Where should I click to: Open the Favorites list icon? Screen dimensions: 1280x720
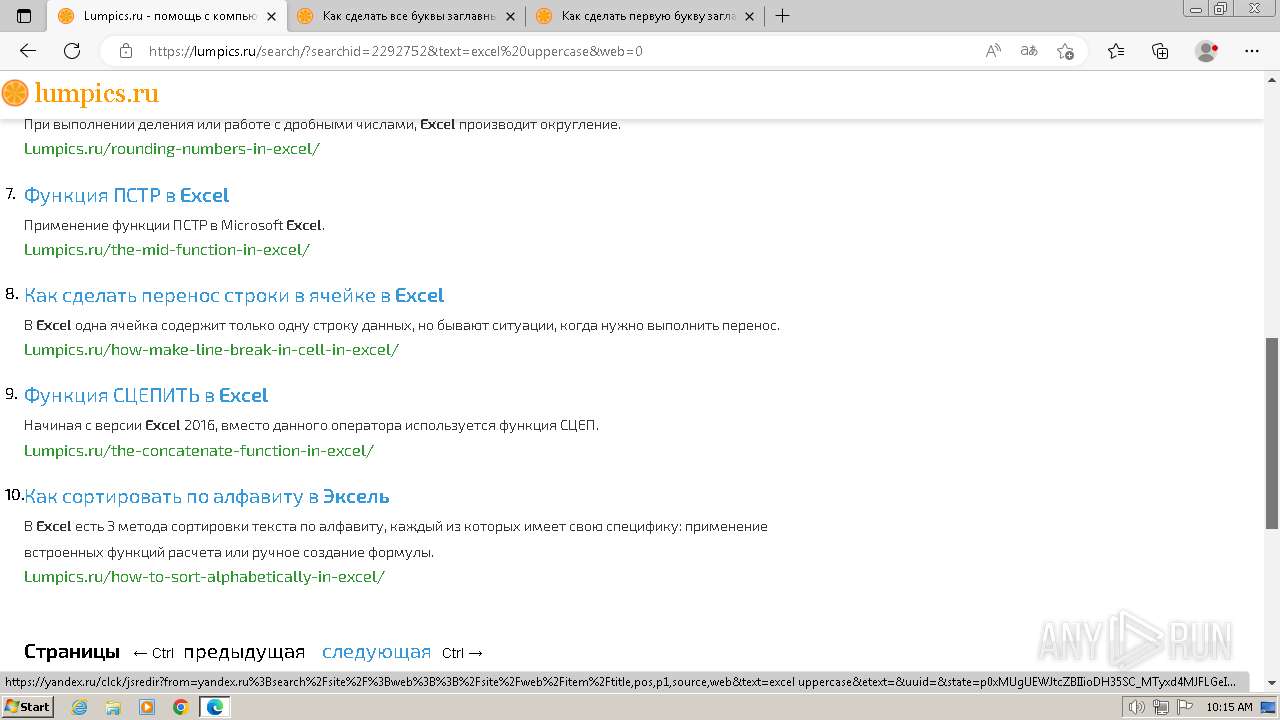[x=1116, y=51]
